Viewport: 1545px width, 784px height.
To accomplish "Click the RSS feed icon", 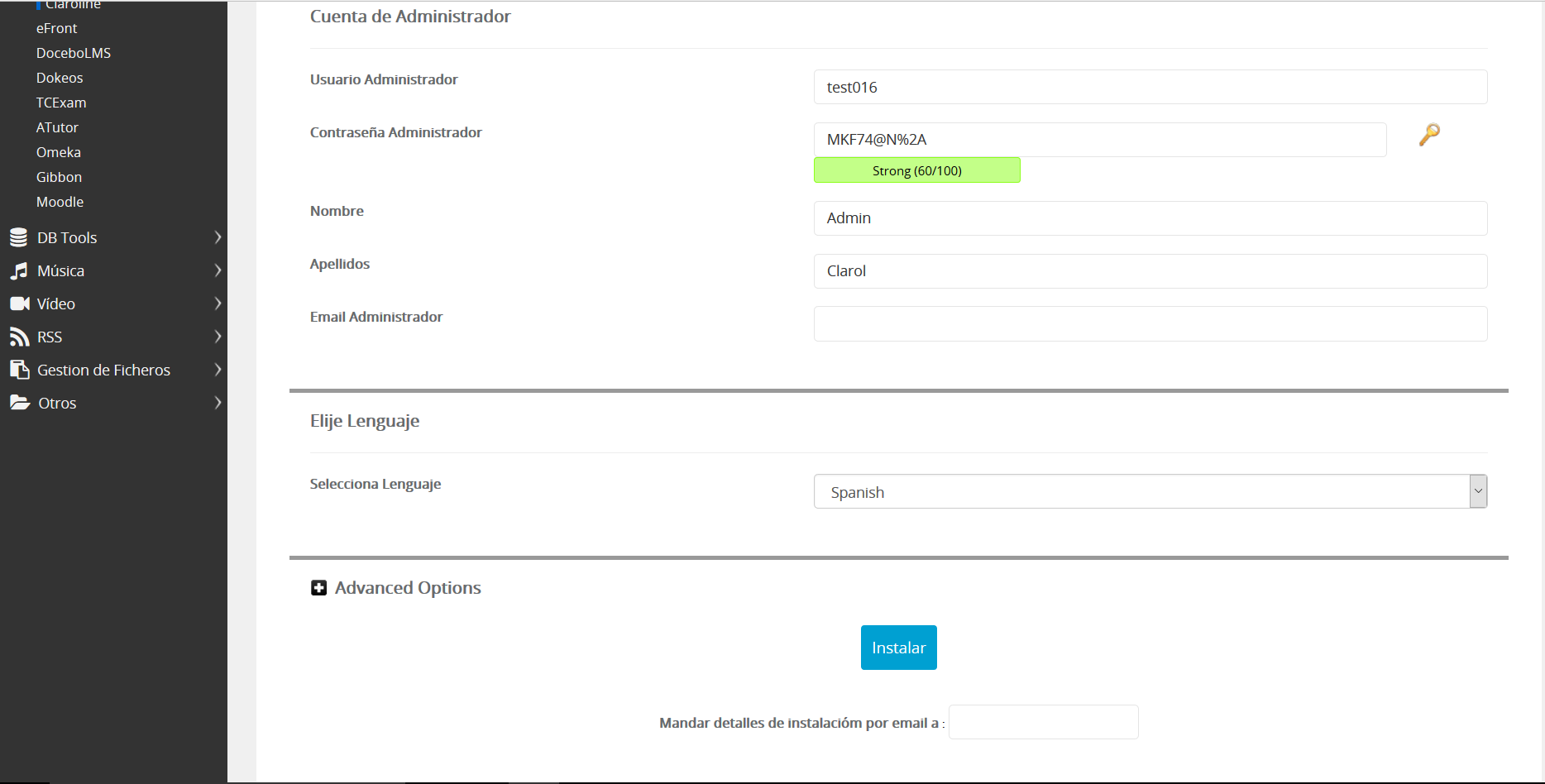I will [19, 337].
